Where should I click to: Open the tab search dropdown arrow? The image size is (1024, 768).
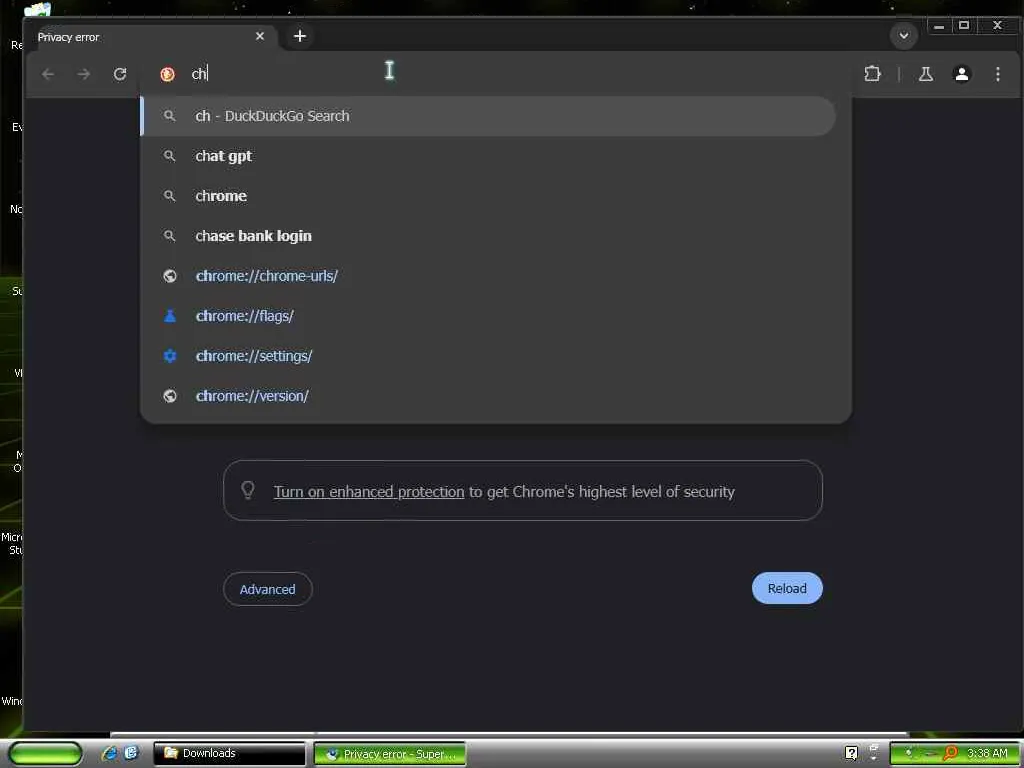tap(904, 36)
